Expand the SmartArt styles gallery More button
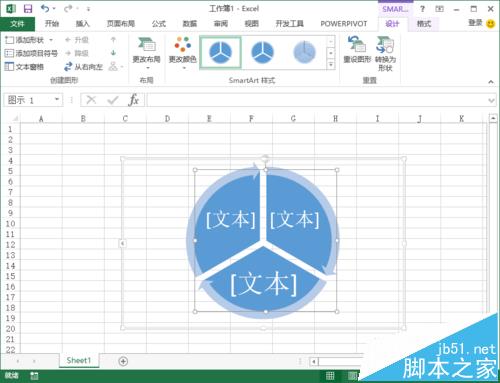 coord(331,65)
